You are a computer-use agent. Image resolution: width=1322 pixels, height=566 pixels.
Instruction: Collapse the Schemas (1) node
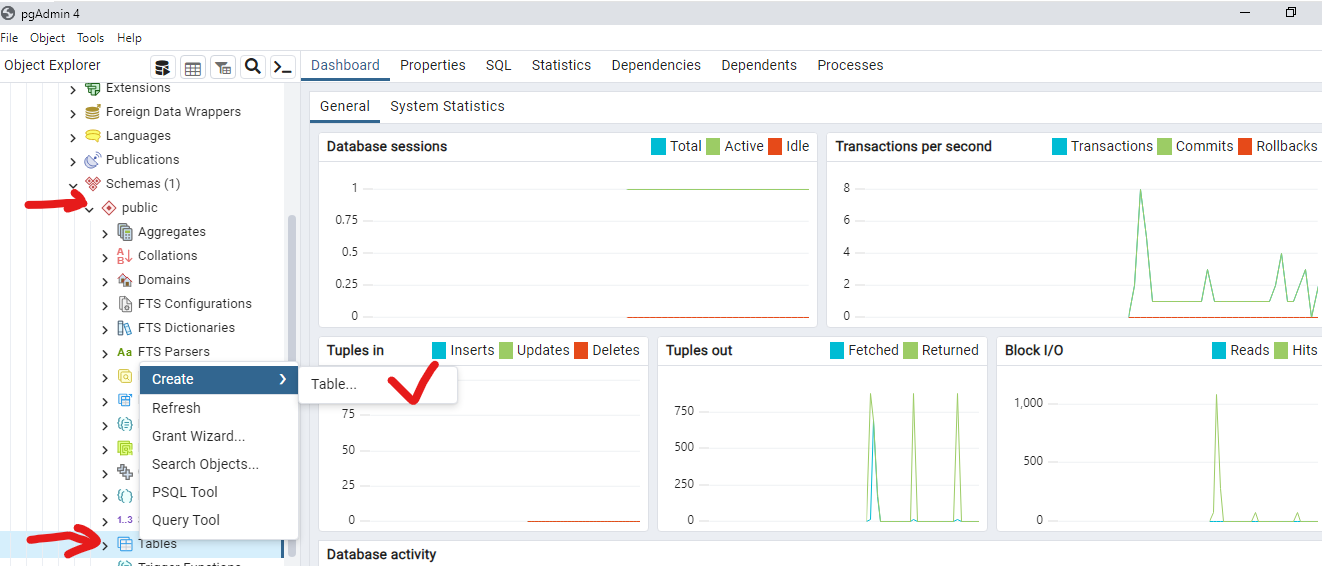pos(73,185)
